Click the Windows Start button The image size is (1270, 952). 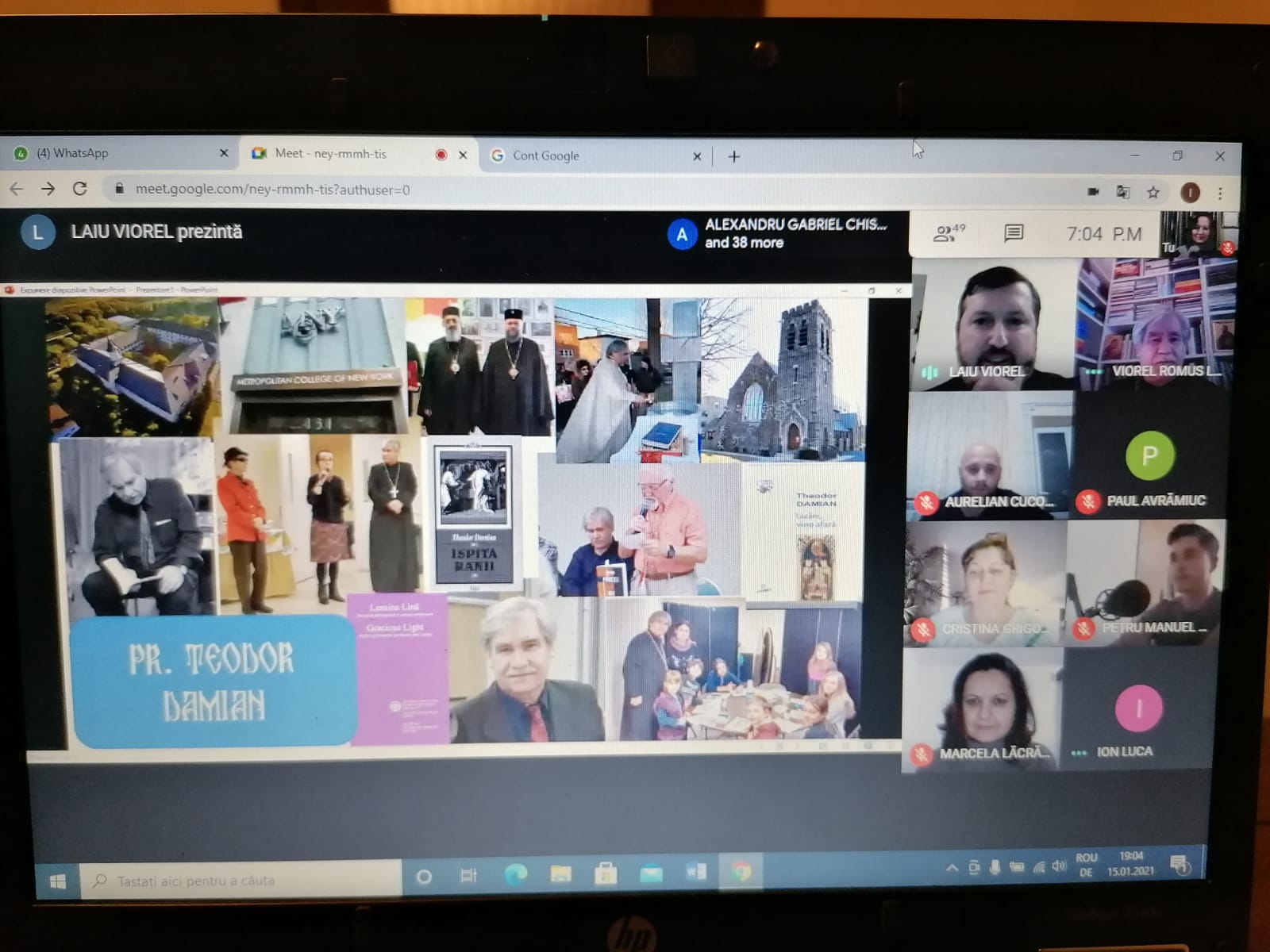58,881
